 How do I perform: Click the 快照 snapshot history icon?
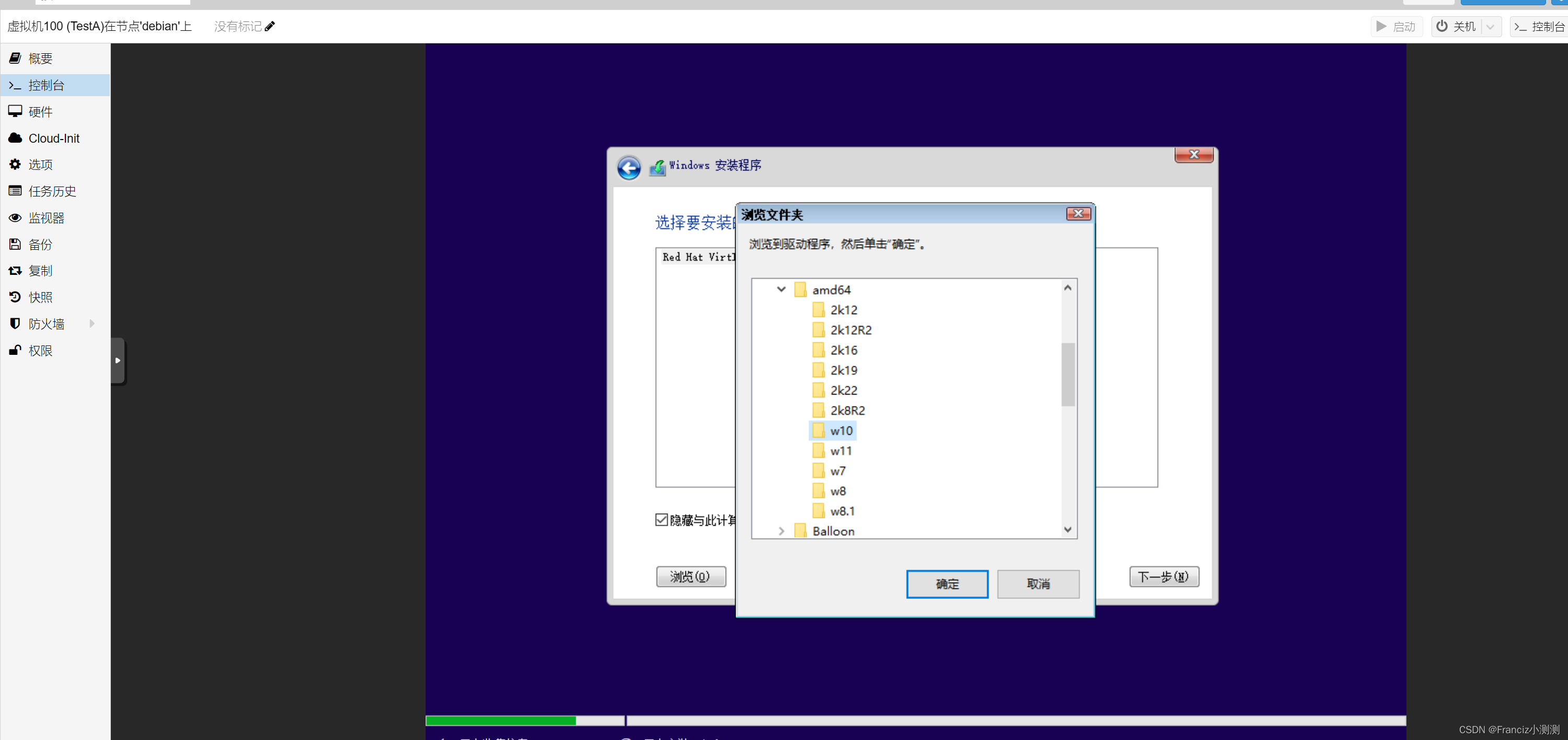click(x=15, y=297)
